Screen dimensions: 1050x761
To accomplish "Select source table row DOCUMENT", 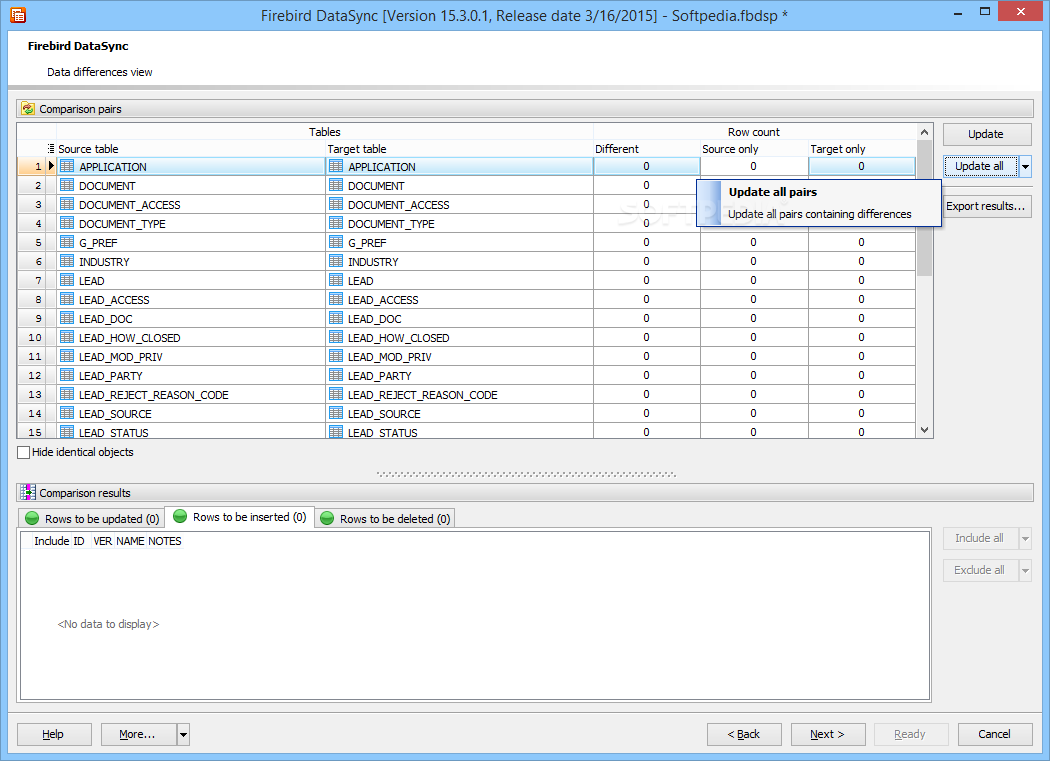I will tap(190, 186).
